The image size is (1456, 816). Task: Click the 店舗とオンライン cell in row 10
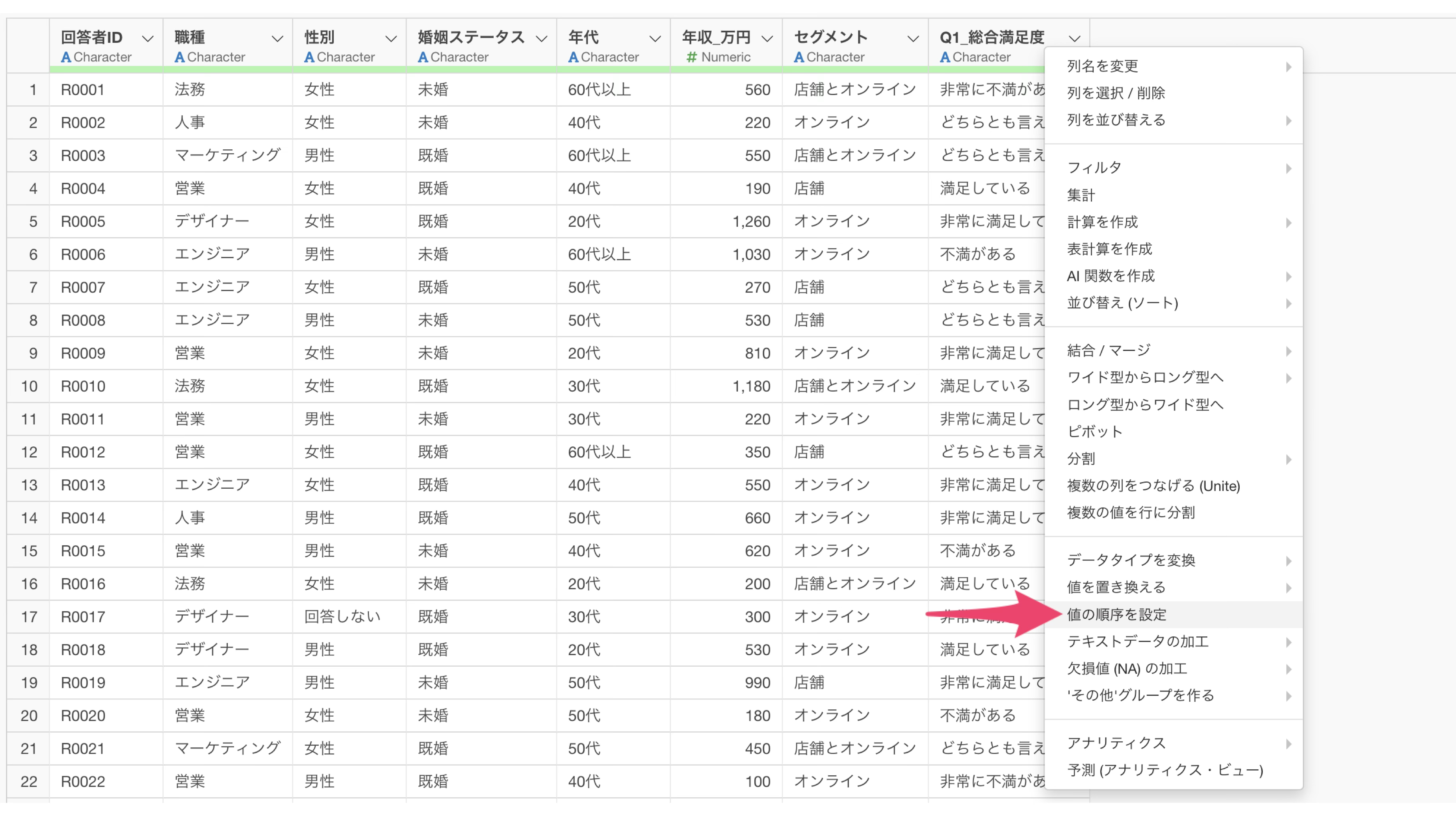855,386
